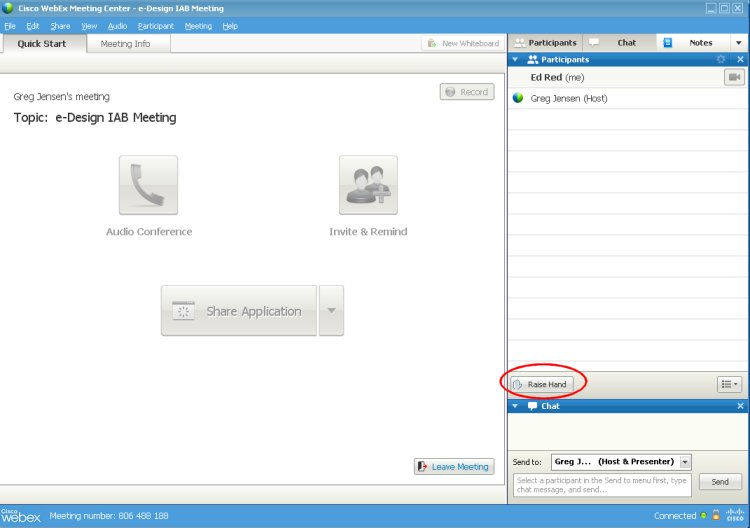Viewport: 750px width, 528px height.
Task: Click the chat Send button
Action: pyautogui.click(x=720, y=482)
